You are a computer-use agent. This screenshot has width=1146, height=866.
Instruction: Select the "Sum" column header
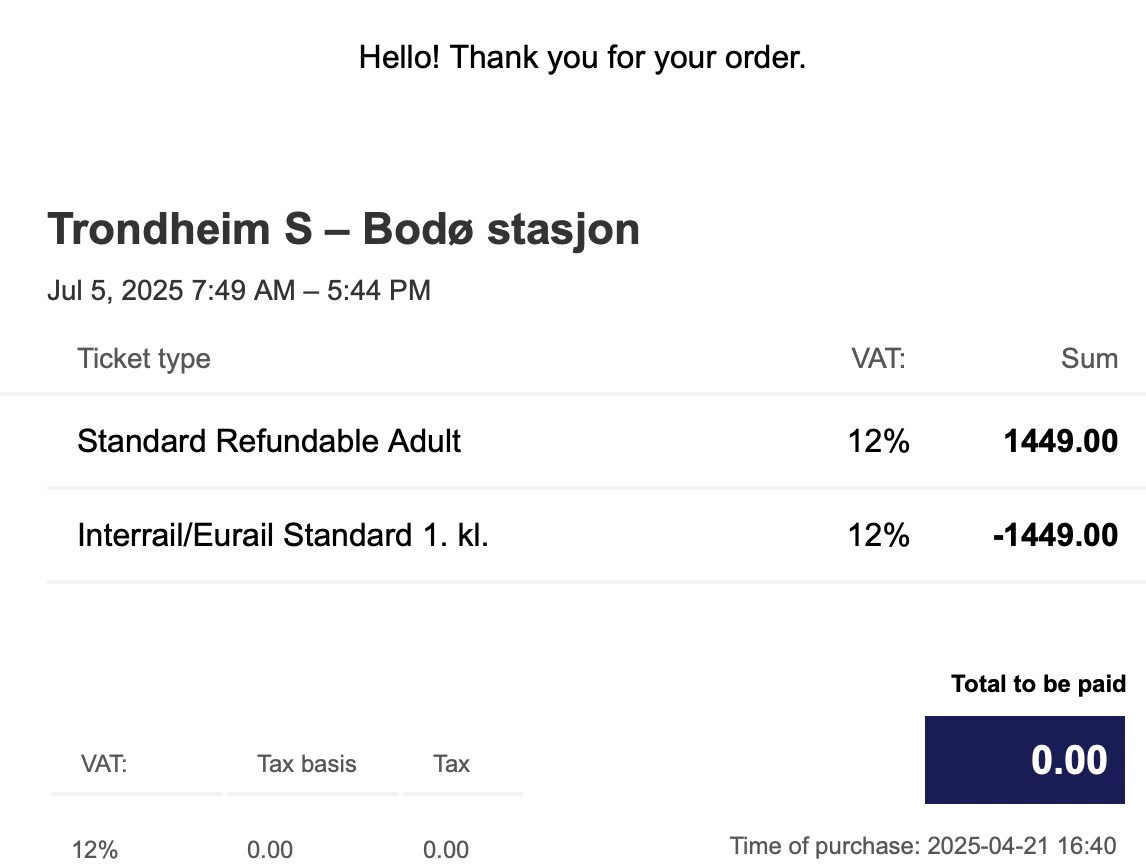(1089, 359)
